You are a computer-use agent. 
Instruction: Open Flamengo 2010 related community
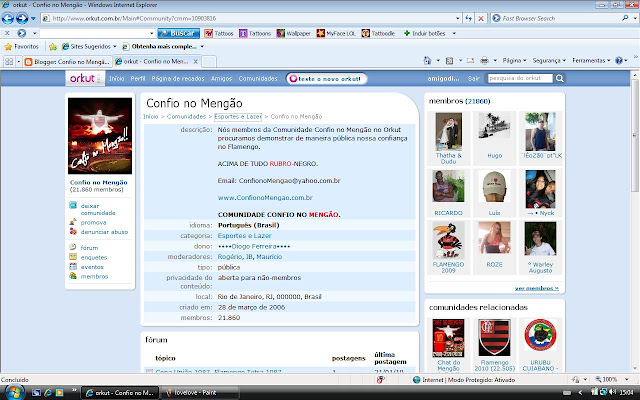pos(494,338)
